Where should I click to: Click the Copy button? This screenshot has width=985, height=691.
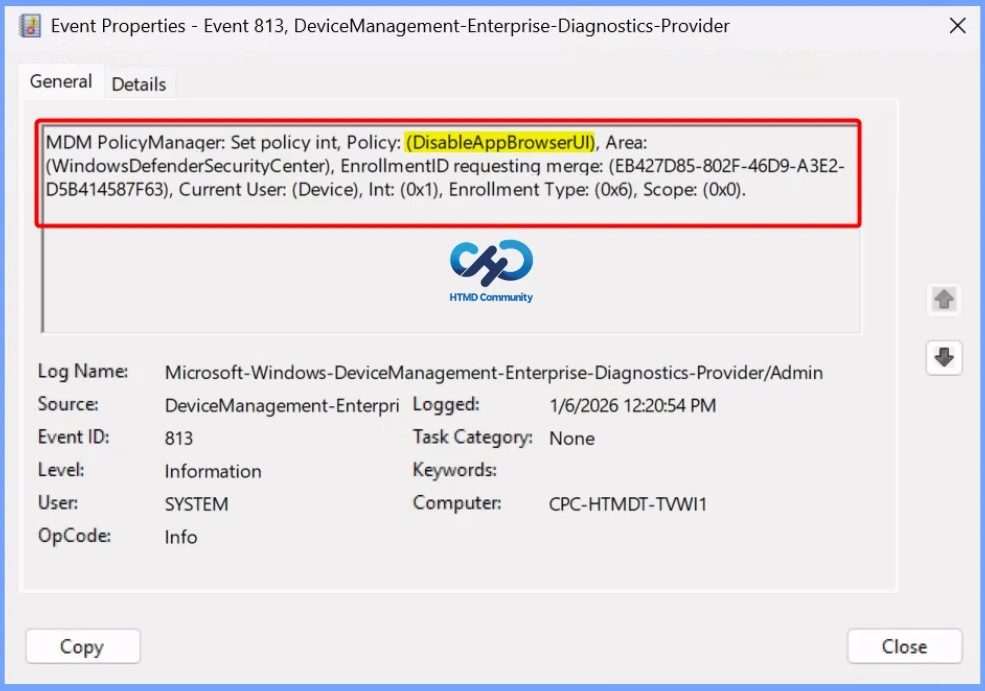coord(82,646)
